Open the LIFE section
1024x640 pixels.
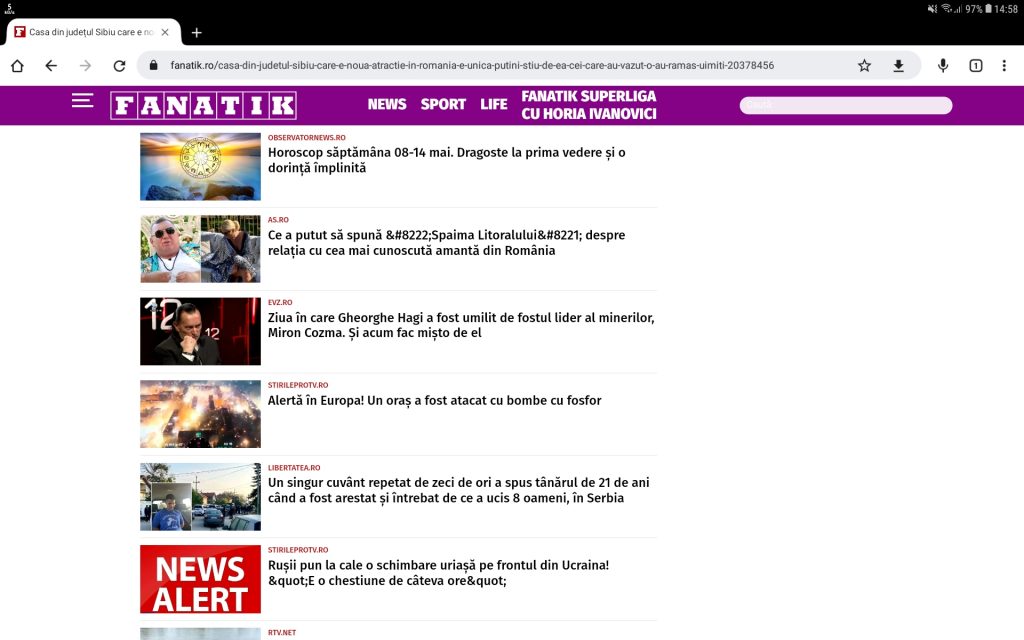493,104
